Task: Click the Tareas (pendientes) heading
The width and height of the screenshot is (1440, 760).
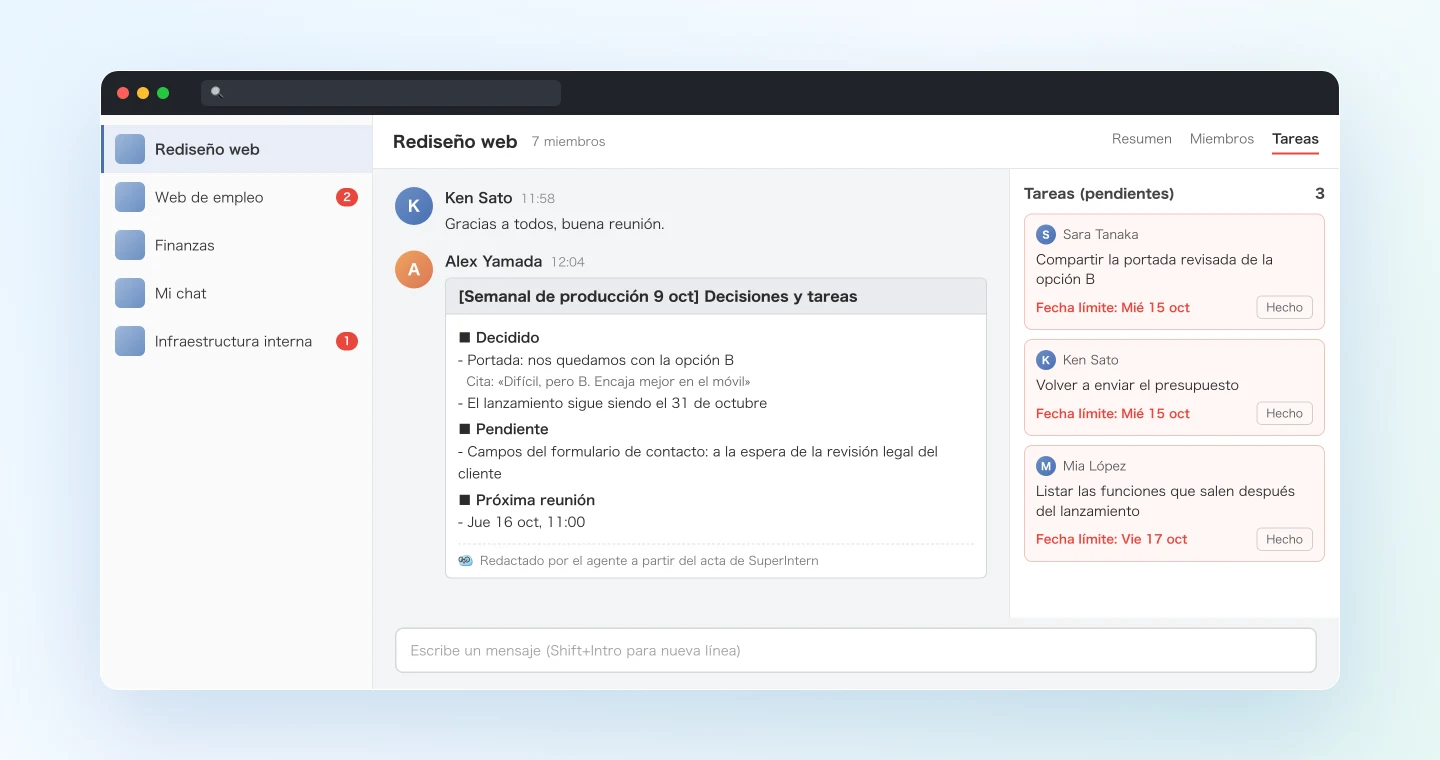Action: [x=1099, y=193]
